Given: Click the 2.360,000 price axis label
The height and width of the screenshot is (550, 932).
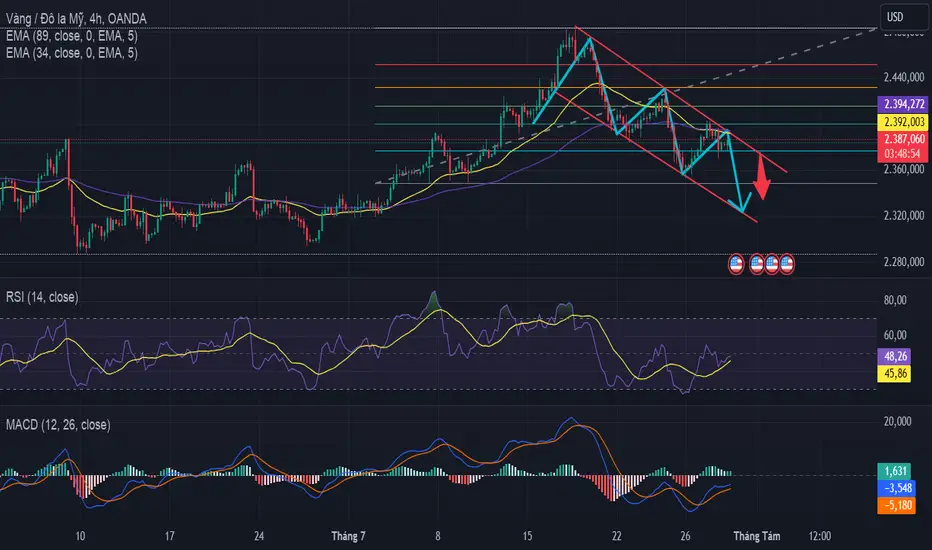Looking at the screenshot, I should [903, 169].
